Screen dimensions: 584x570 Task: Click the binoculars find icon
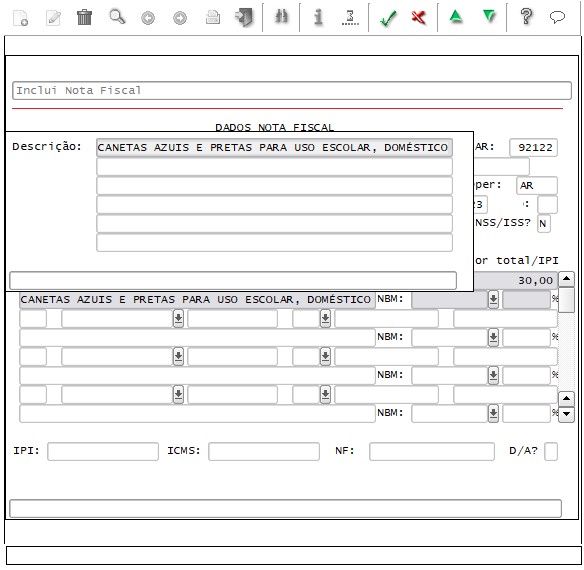(x=282, y=17)
